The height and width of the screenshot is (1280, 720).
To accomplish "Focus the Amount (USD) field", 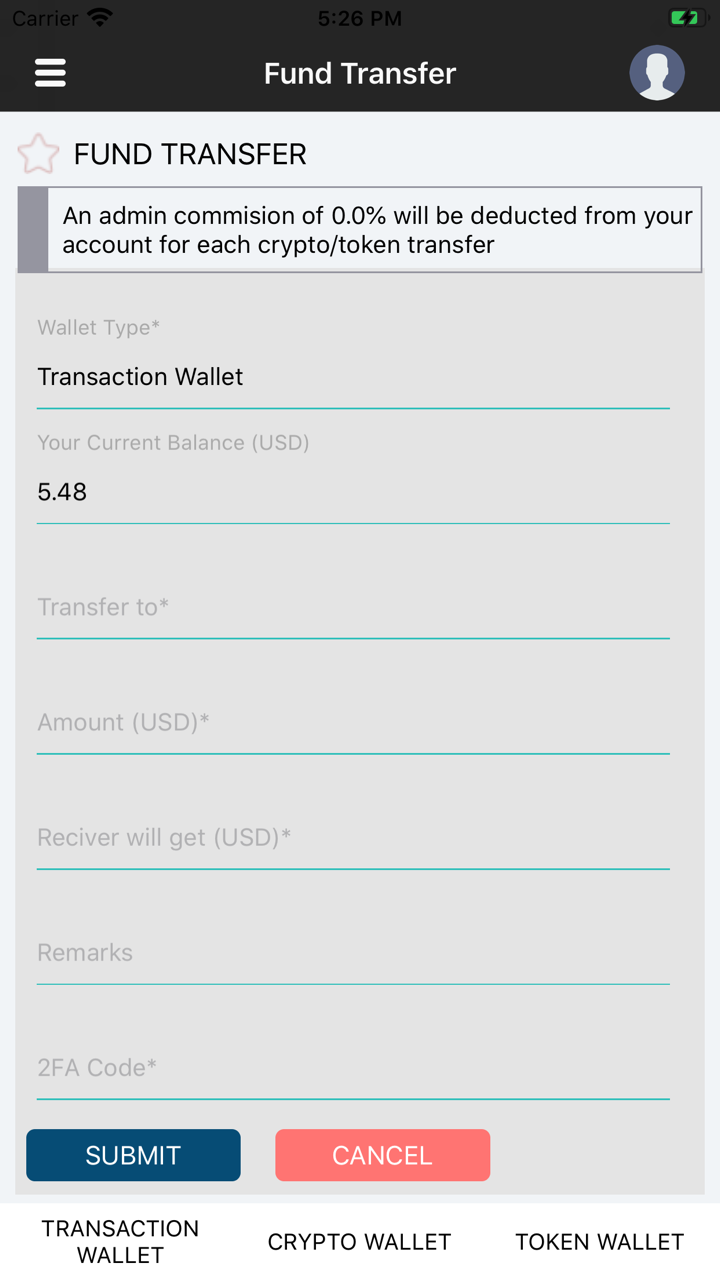I will click(x=352, y=722).
